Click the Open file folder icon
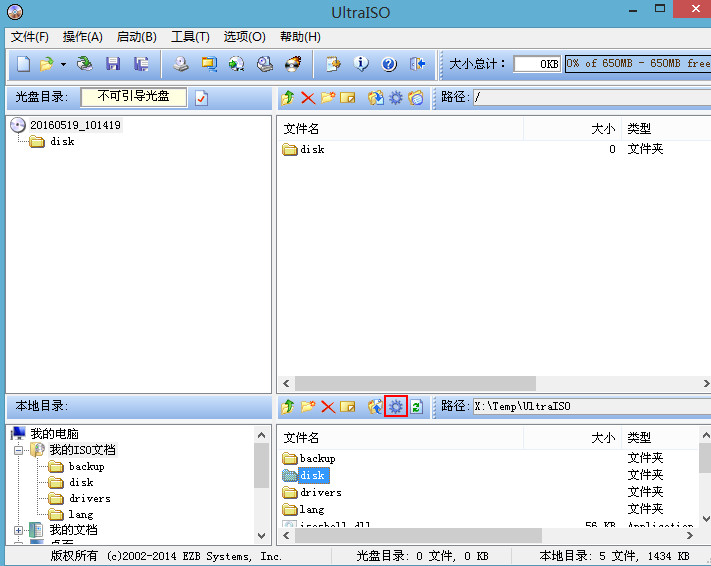 tap(46, 64)
